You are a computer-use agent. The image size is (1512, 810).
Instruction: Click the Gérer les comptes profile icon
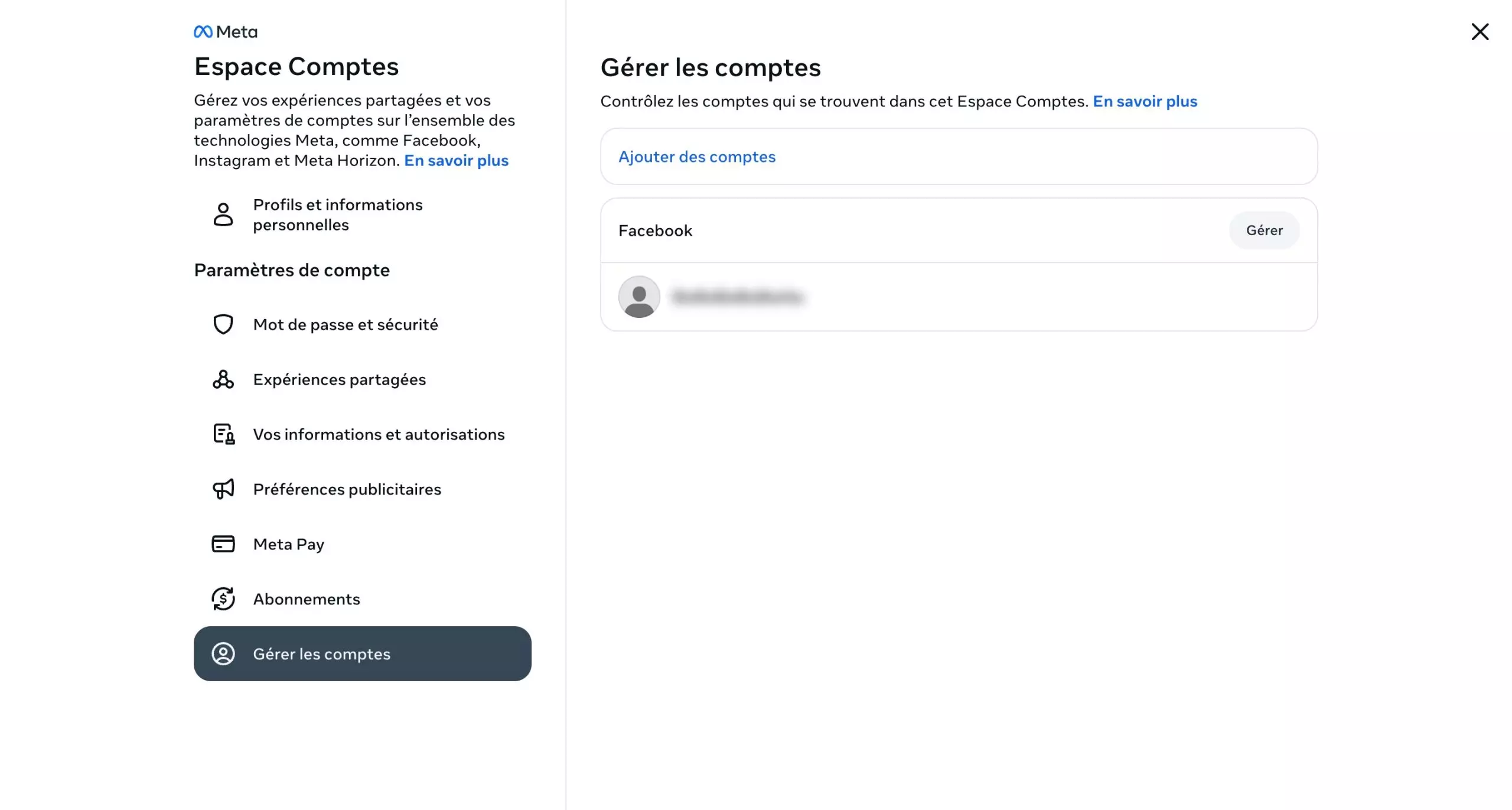click(x=223, y=654)
